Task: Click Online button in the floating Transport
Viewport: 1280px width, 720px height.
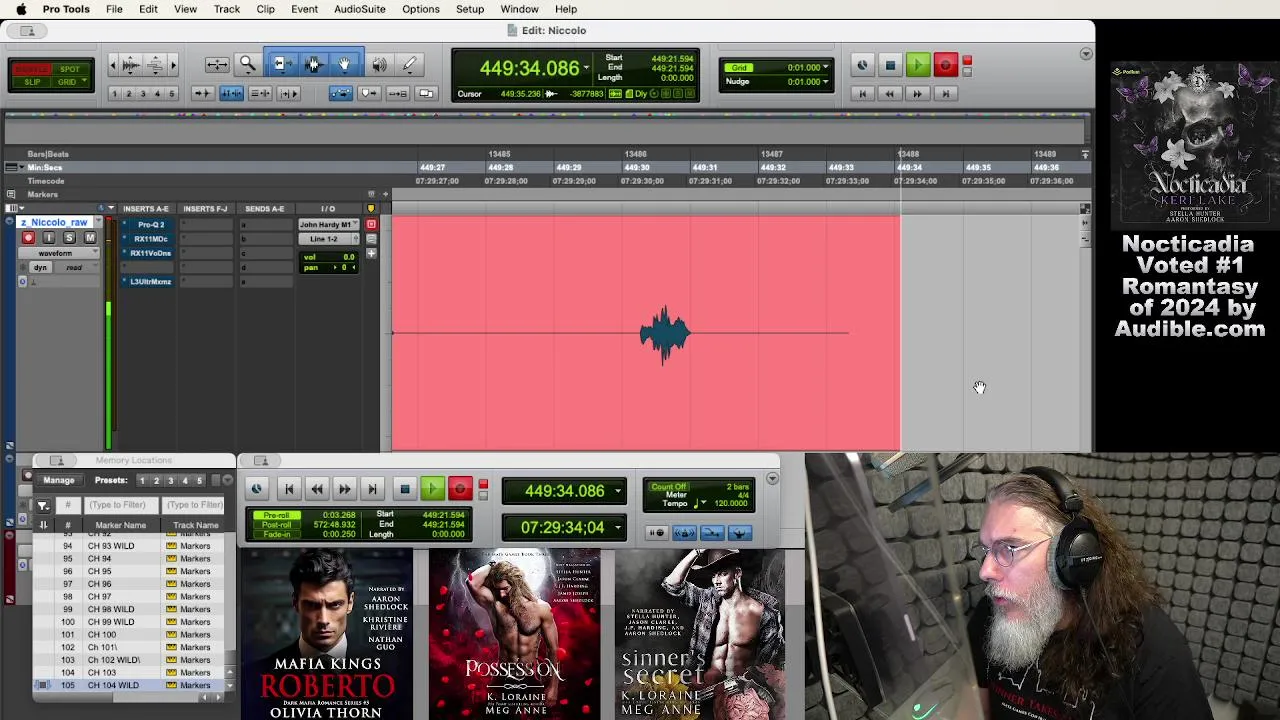Action: [x=257, y=489]
